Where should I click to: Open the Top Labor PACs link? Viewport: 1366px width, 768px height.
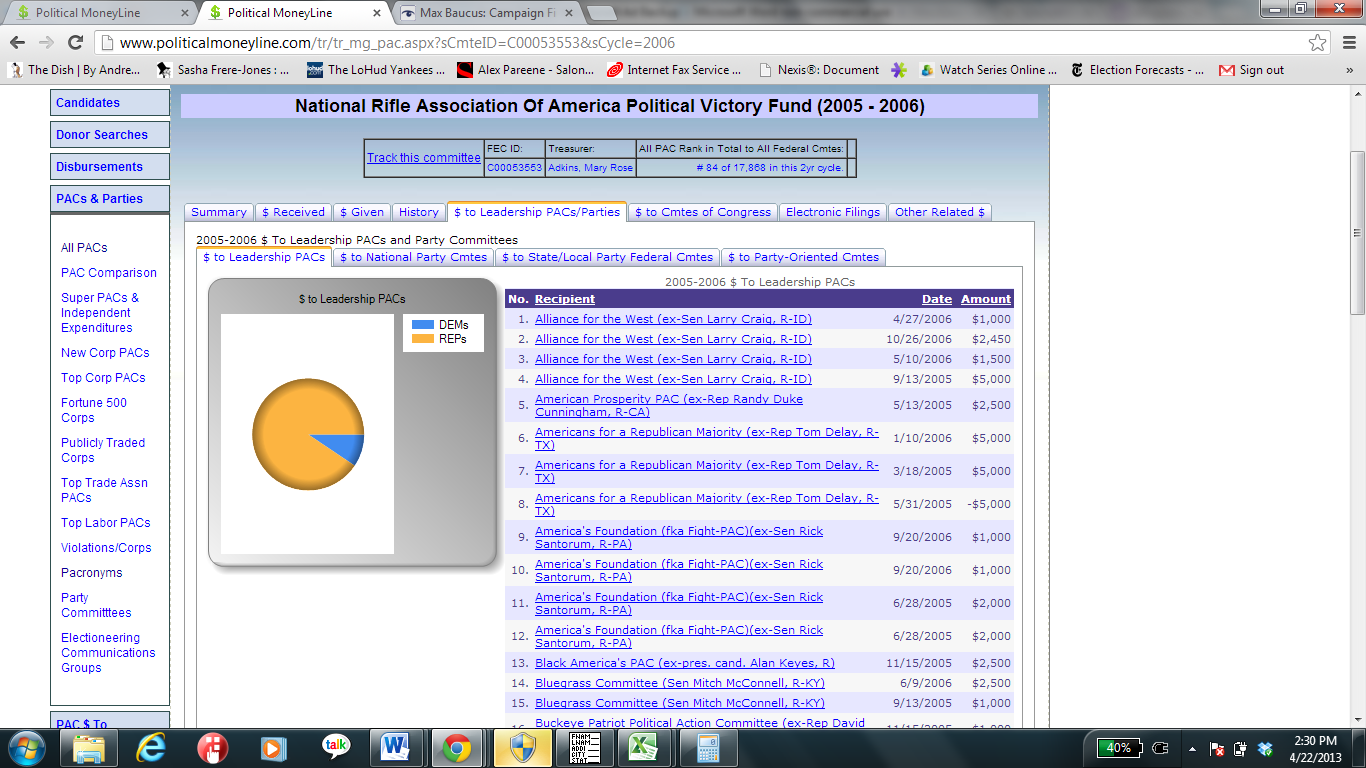[106, 523]
